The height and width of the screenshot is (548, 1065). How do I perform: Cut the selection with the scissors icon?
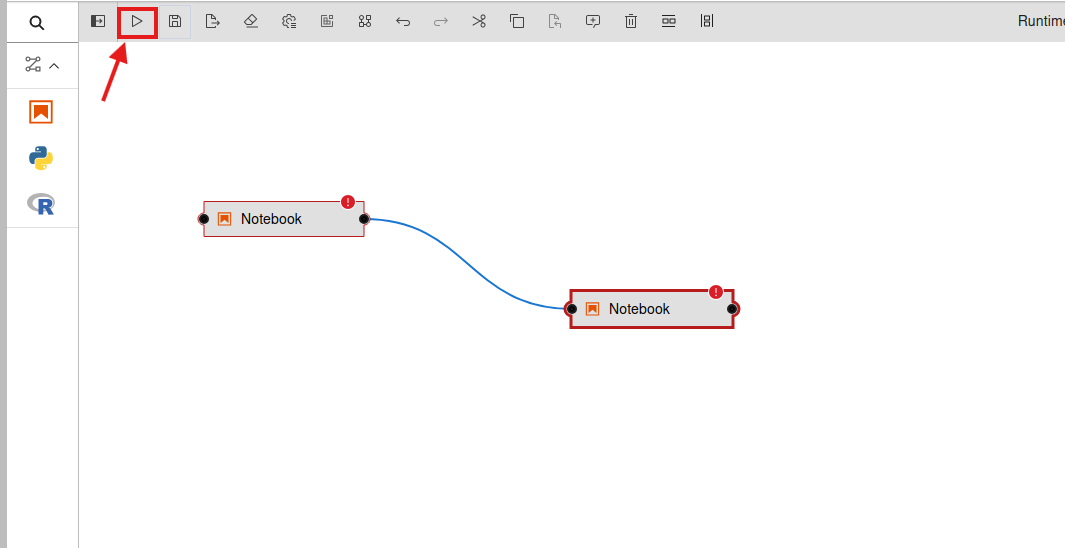pyautogui.click(x=479, y=21)
